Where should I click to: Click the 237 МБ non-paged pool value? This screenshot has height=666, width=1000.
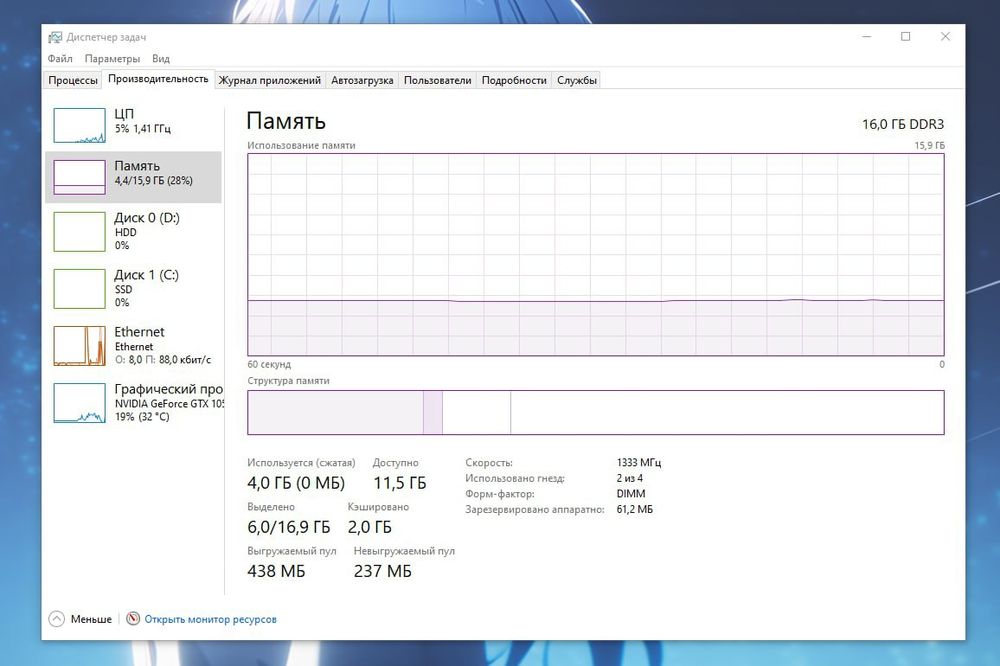383,571
